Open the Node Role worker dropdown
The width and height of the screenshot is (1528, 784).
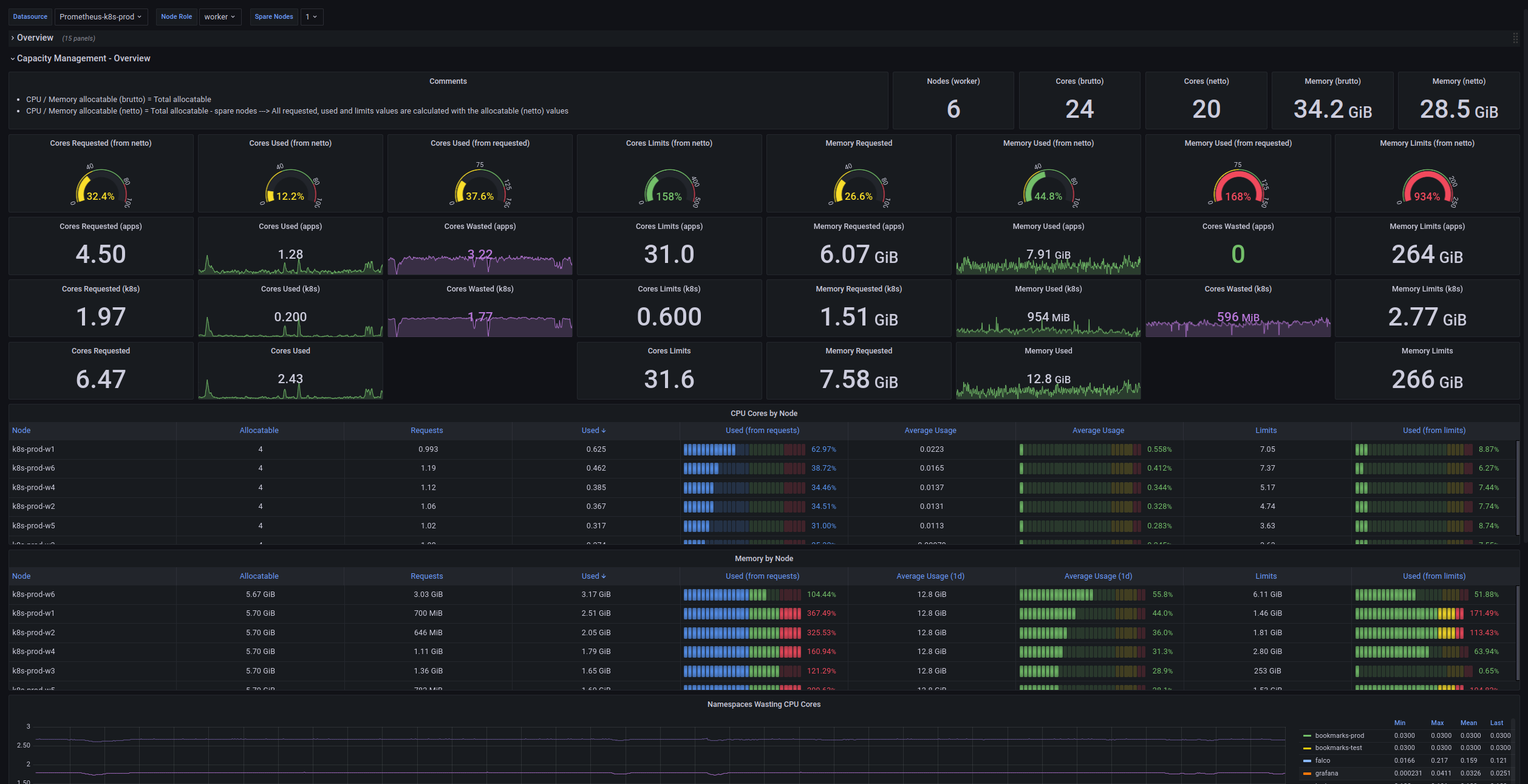(219, 17)
